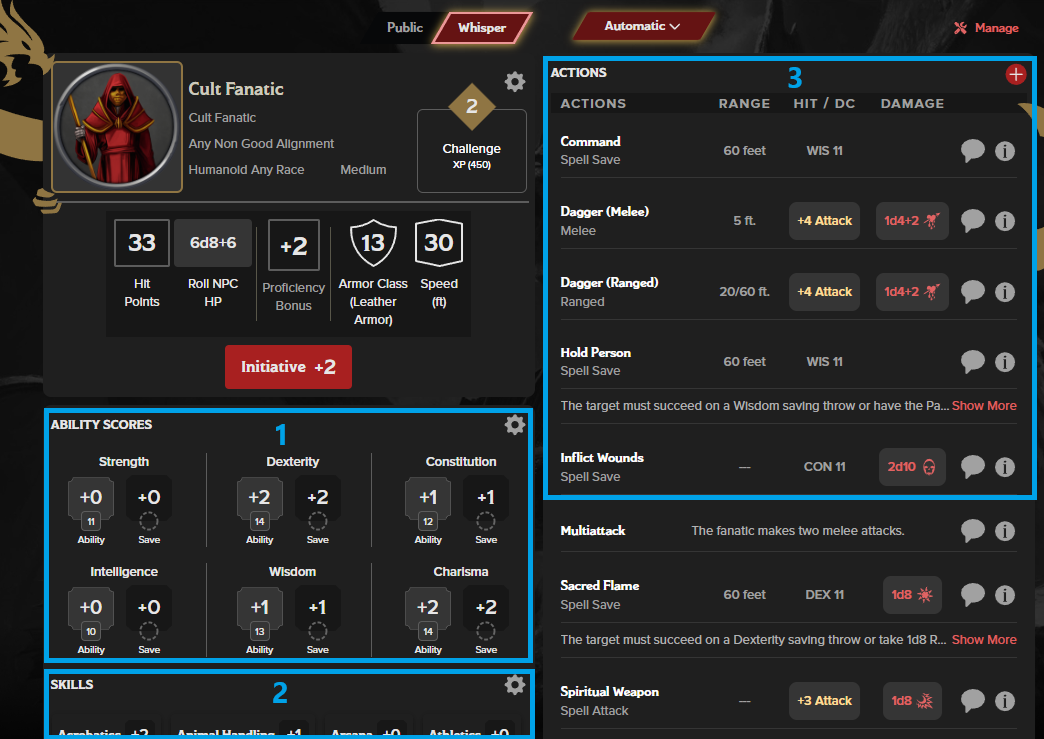Toggle Charisma save proficiency circle

[x=486, y=630]
